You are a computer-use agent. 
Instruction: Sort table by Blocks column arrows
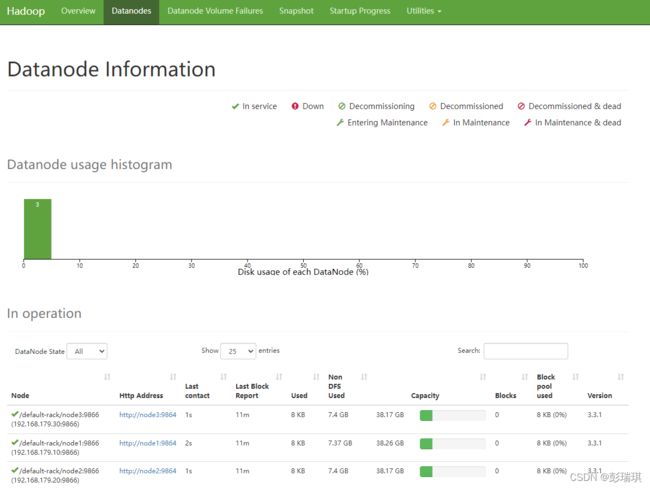[x=525, y=377]
